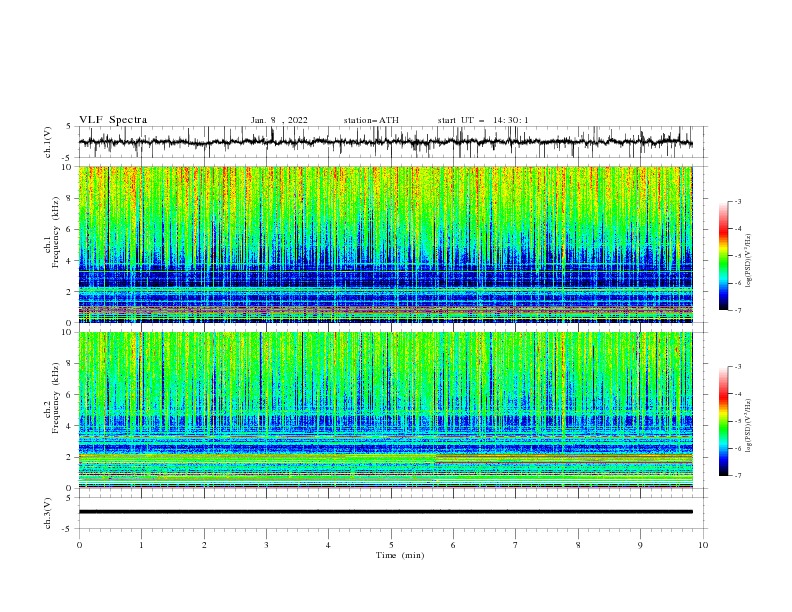Click time axis tick label "0"
792x612 pixels.
79,545
